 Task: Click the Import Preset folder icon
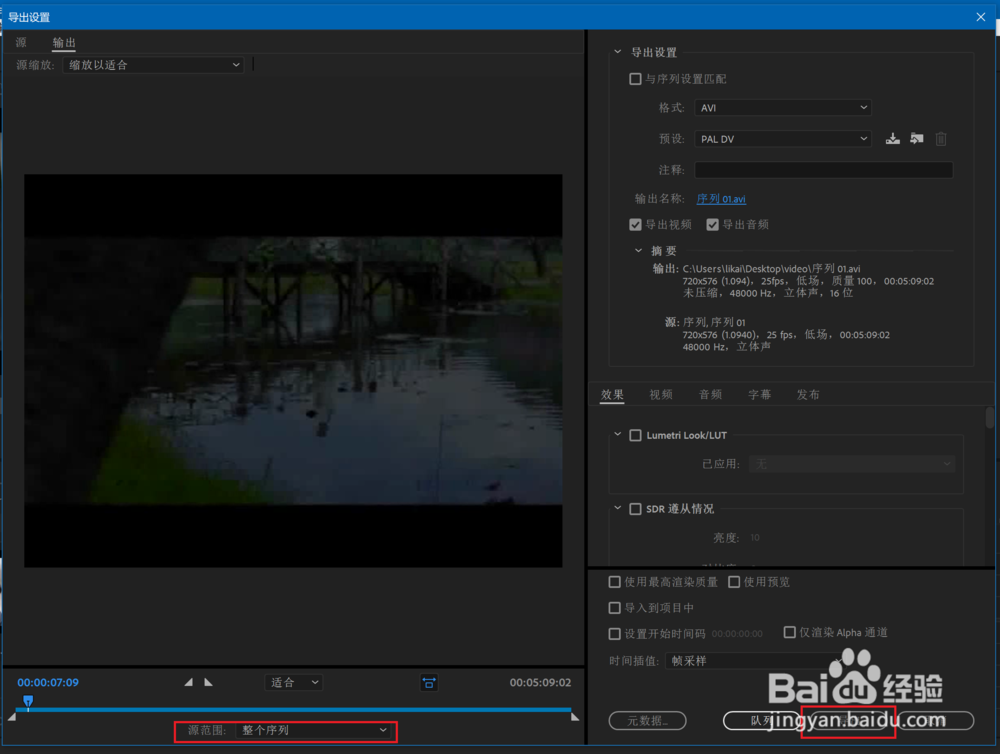coord(916,138)
